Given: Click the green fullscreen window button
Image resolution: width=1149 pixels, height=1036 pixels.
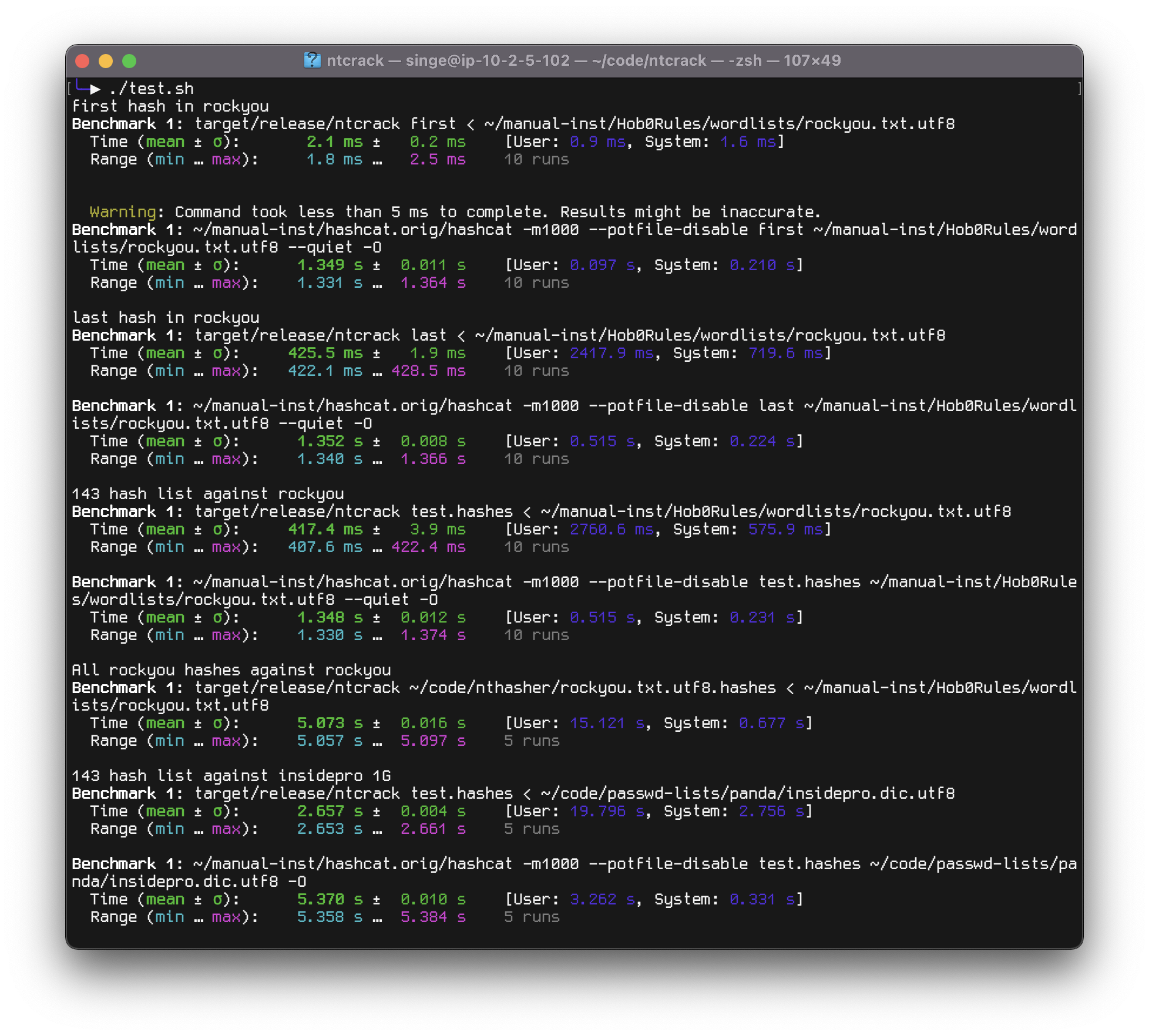Looking at the screenshot, I should [129, 61].
